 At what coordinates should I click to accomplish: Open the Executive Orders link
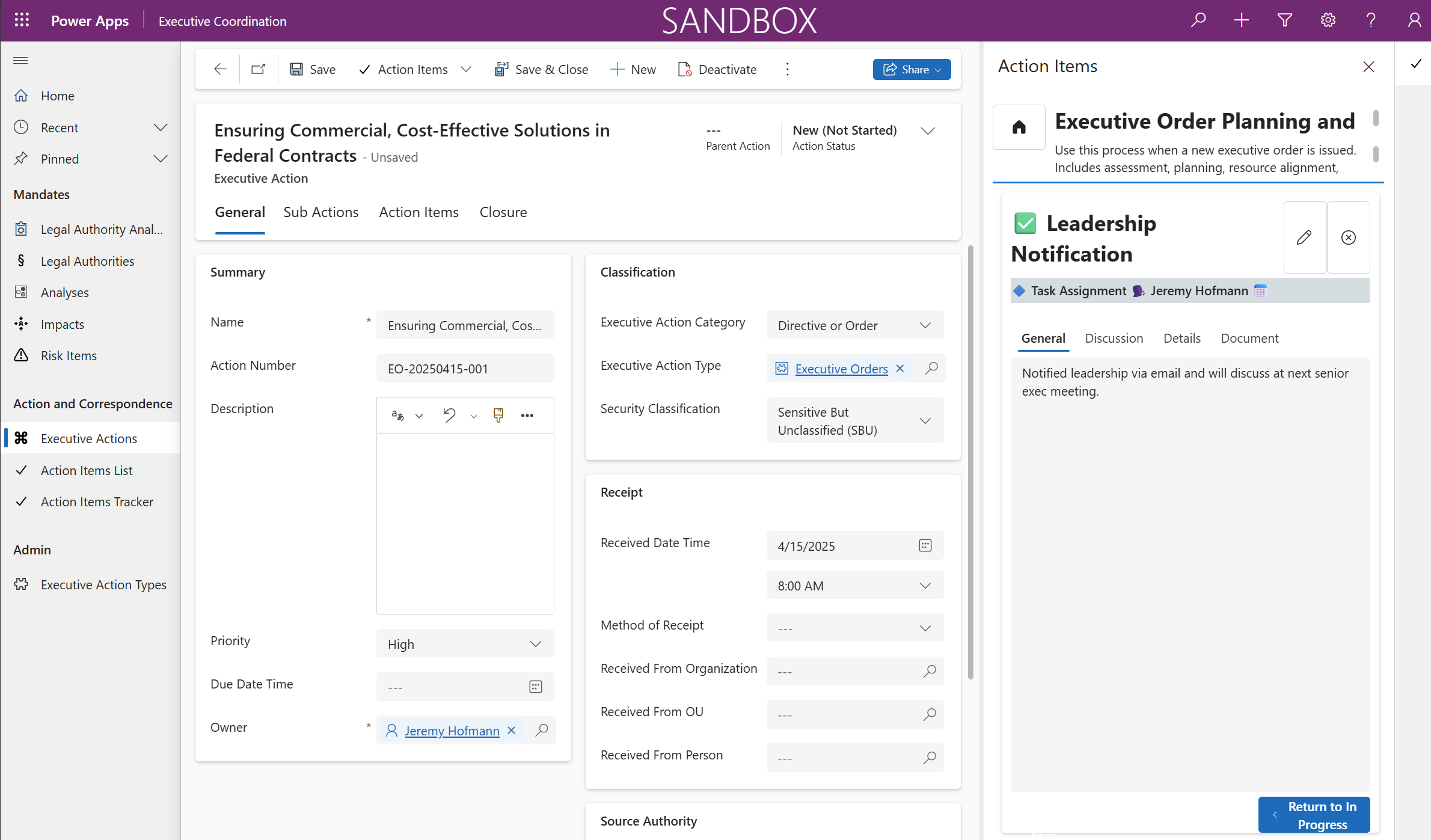point(841,369)
